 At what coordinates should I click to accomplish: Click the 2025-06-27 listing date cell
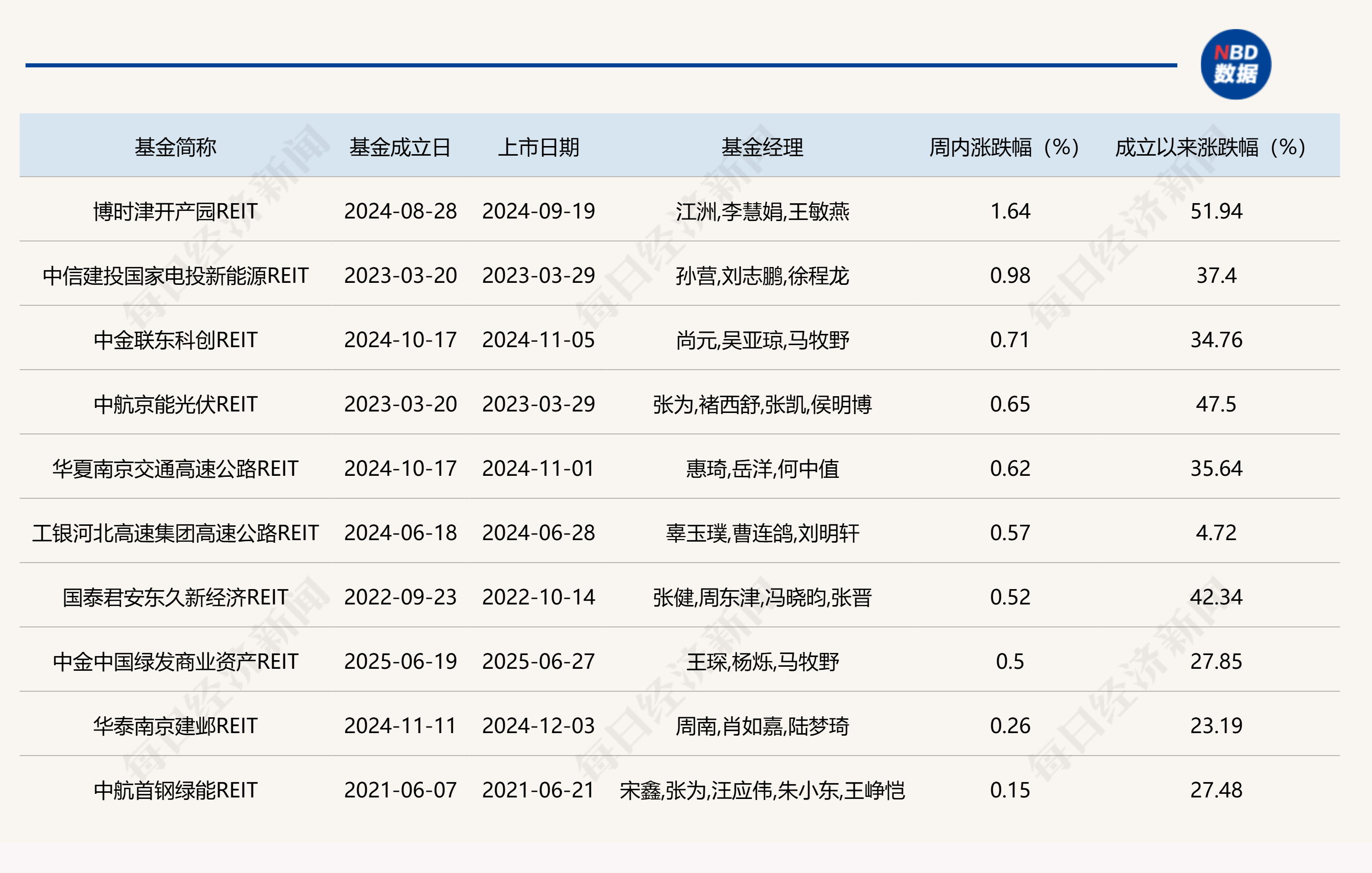[538, 662]
